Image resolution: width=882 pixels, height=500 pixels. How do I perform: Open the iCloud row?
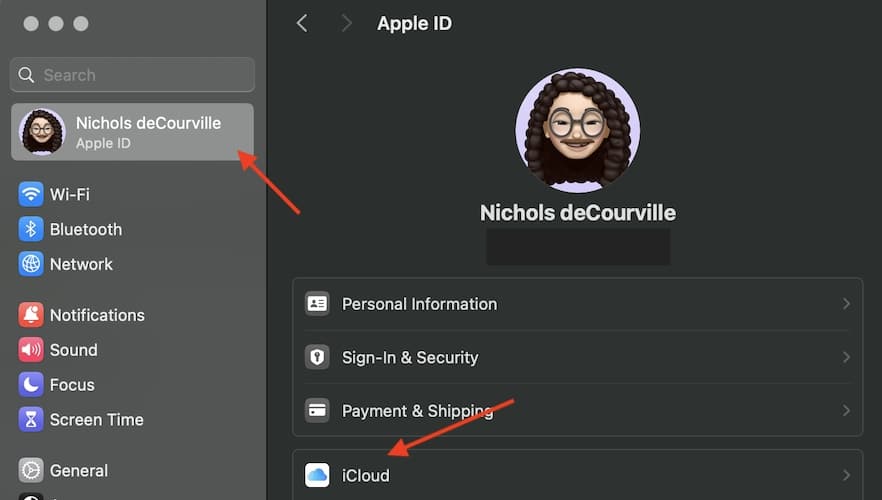pos(577,476)
